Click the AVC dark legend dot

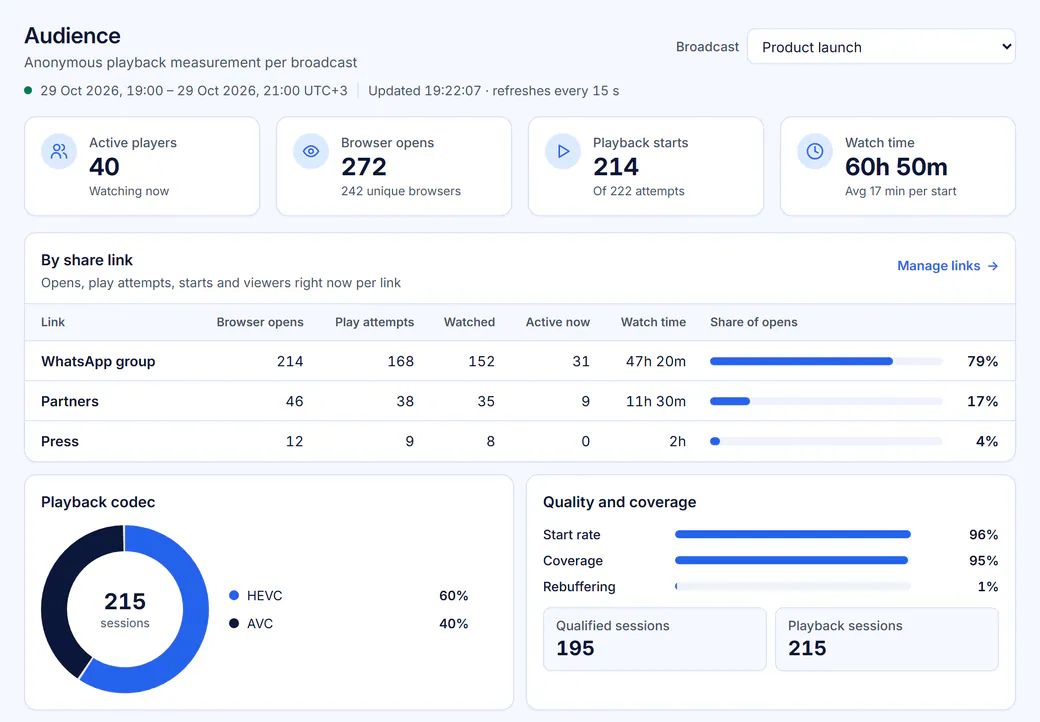pos(233,623)
